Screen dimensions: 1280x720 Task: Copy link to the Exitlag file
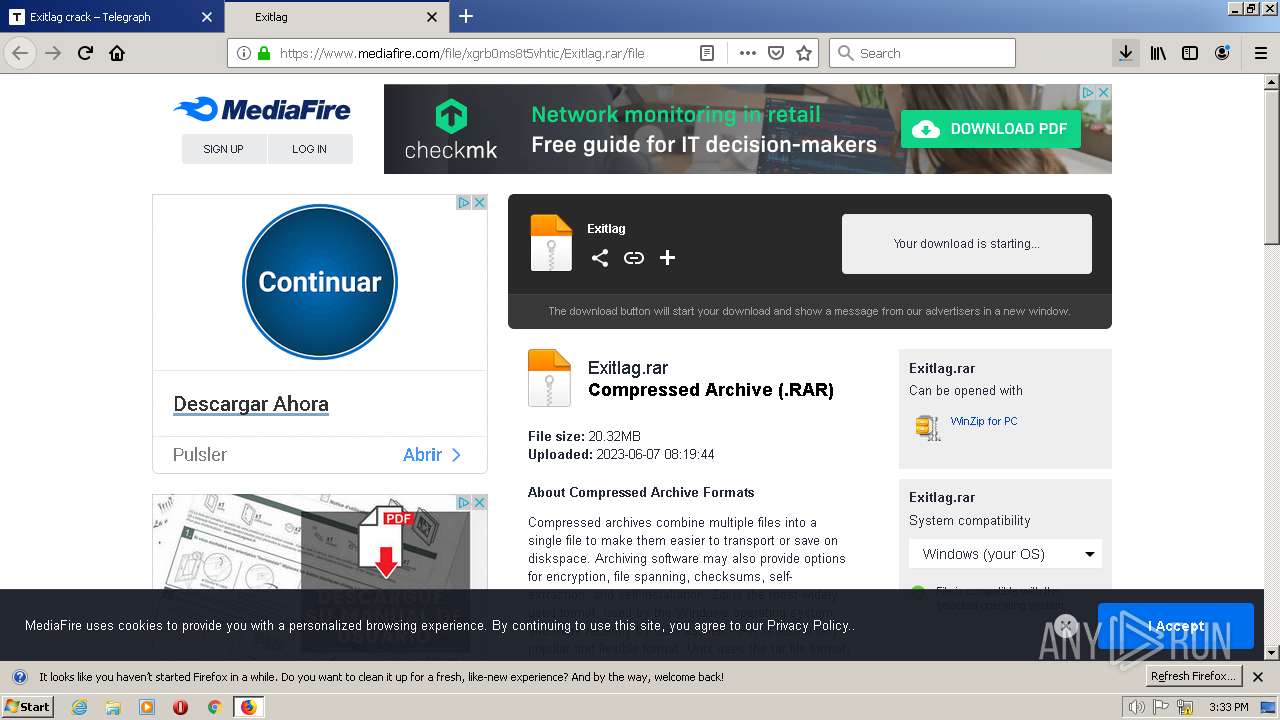point(634,258)
